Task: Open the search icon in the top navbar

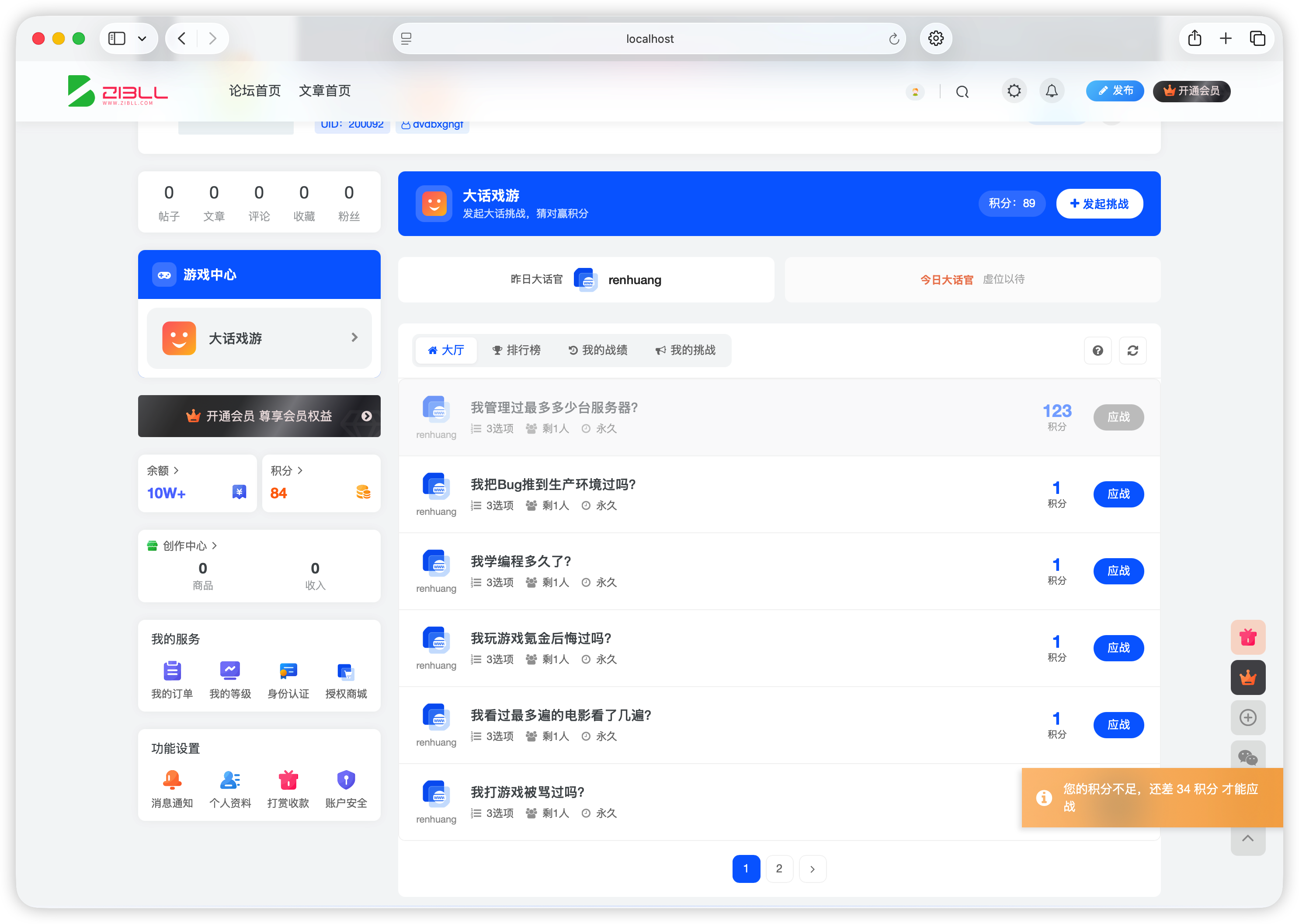Action: [x=962, y=91]
